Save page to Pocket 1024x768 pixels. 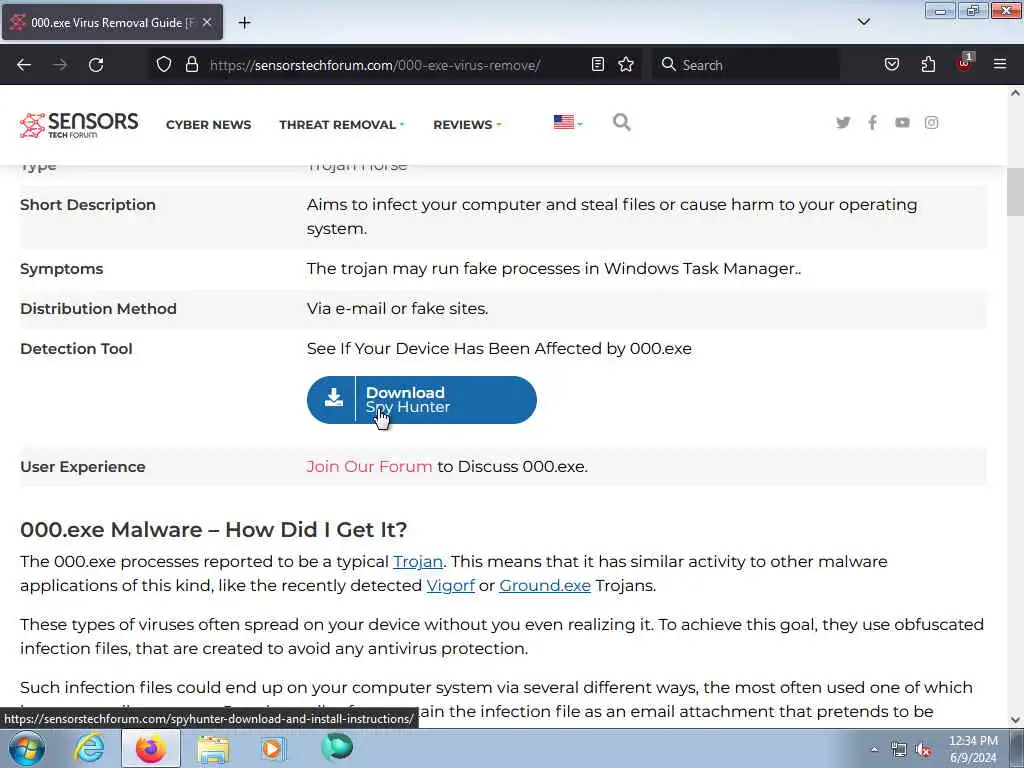pyautogui.click(x=892, y=64)
